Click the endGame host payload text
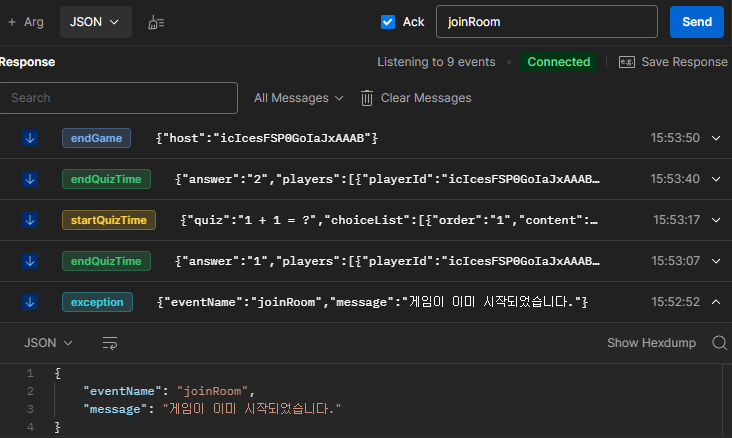Screen dimensions: 732x438 [x=267, y=138]
